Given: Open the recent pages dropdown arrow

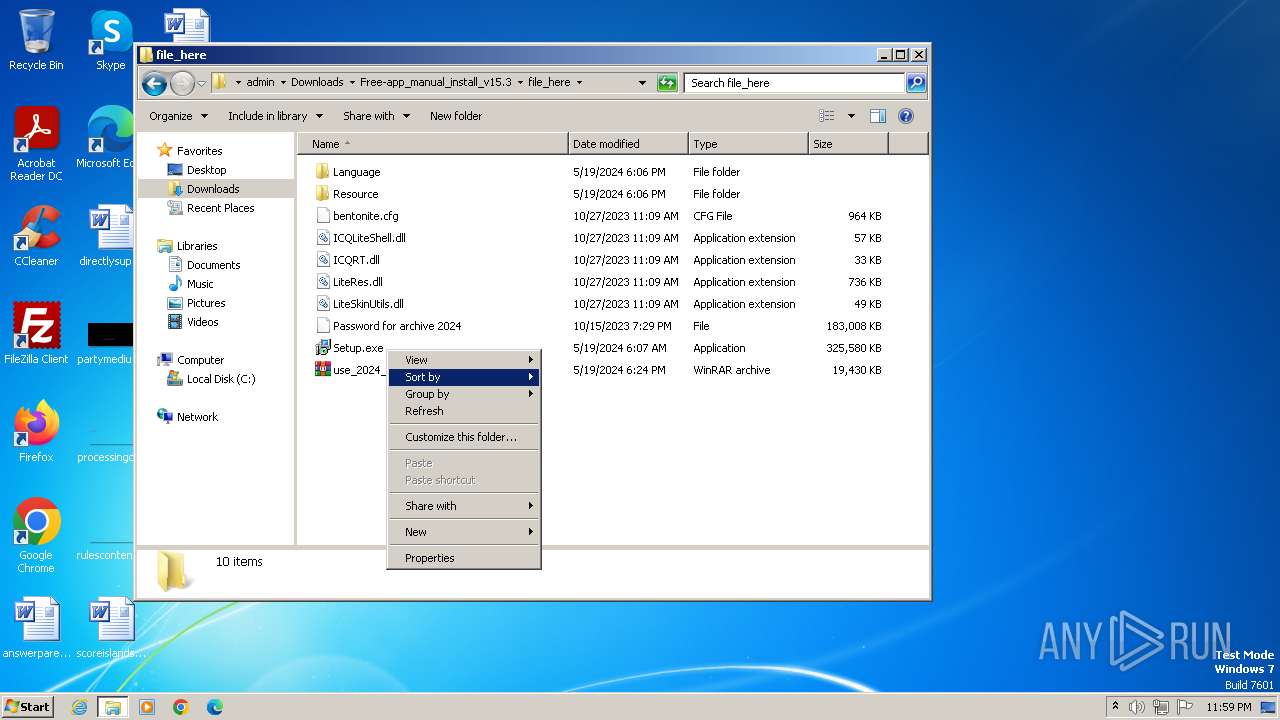Looking at the screenshot, I should pyautogui.click(x=202, y=83).
